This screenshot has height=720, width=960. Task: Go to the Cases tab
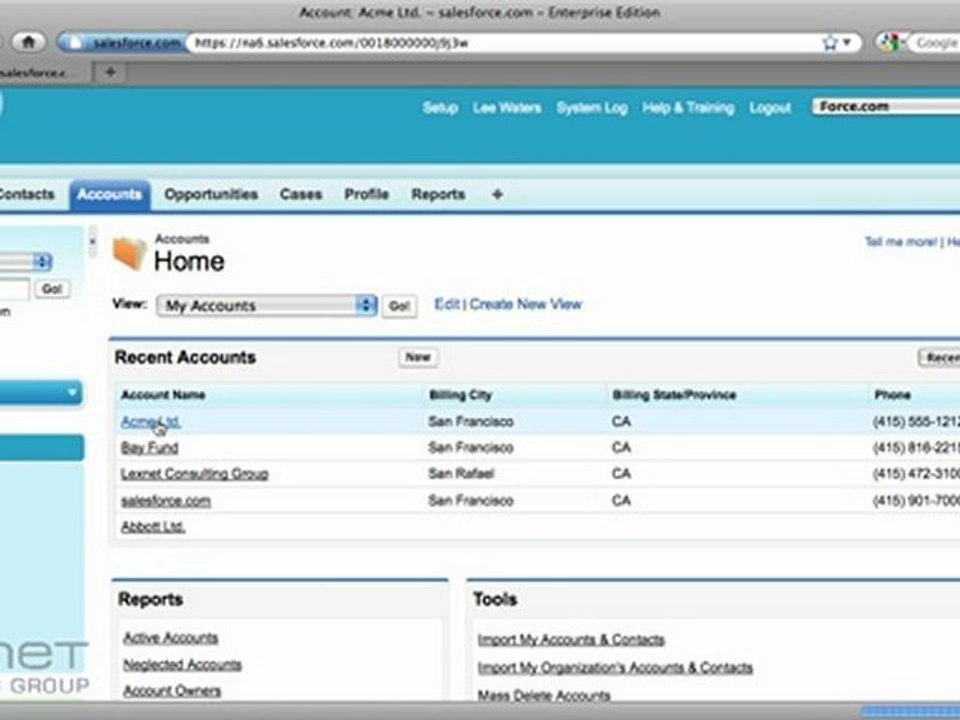[301, 195]
